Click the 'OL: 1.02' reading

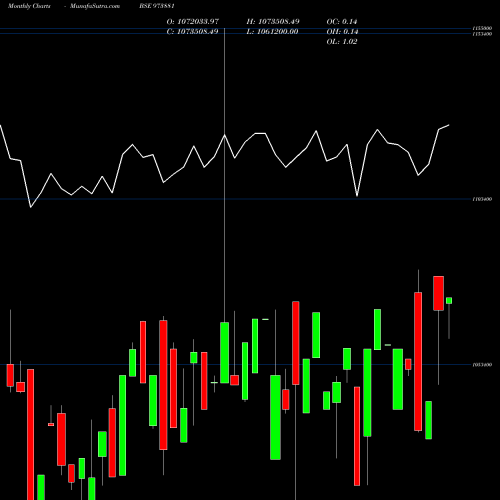[x=342, y=42]
